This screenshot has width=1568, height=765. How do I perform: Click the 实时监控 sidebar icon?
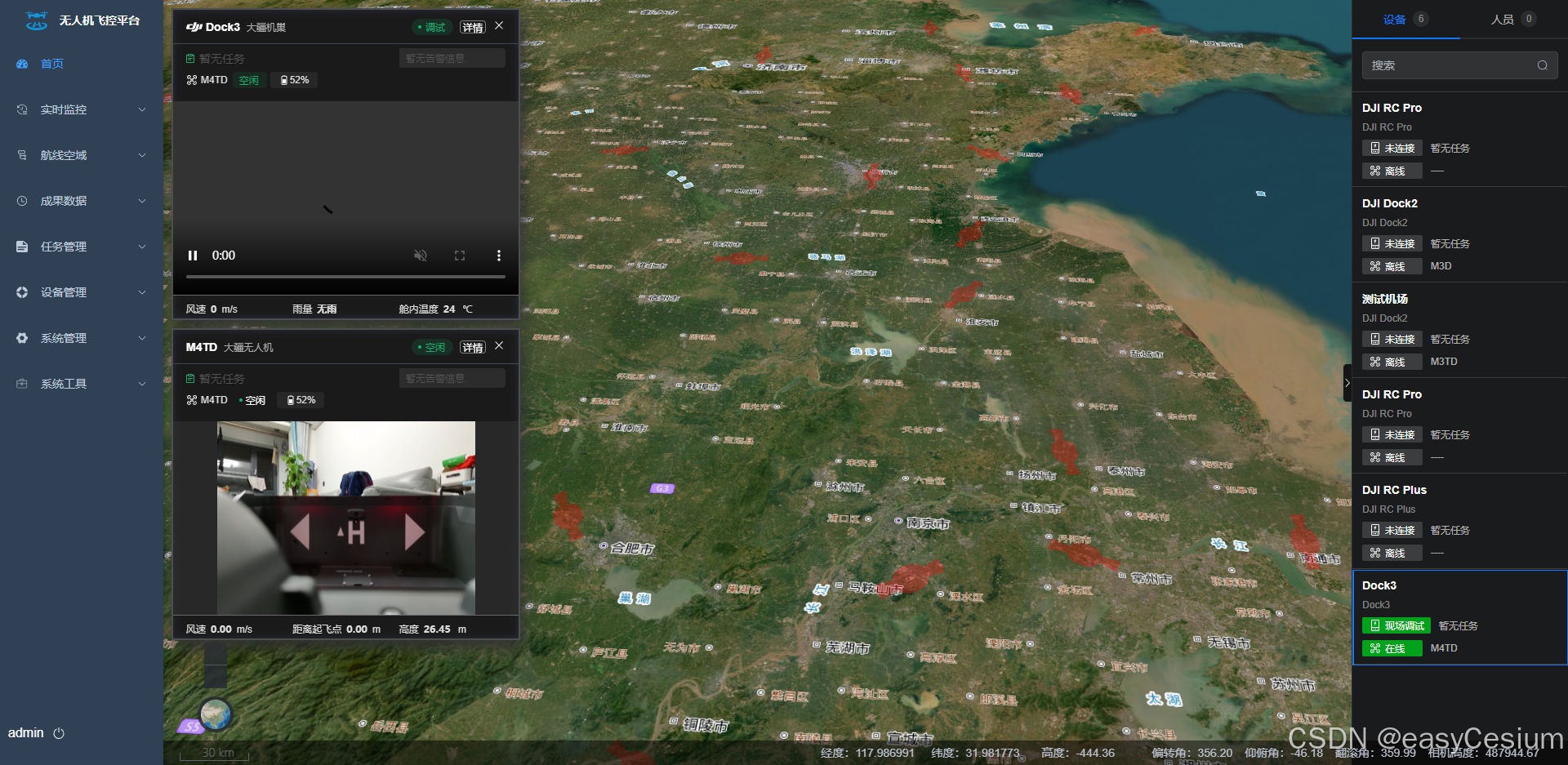[22, 109]
